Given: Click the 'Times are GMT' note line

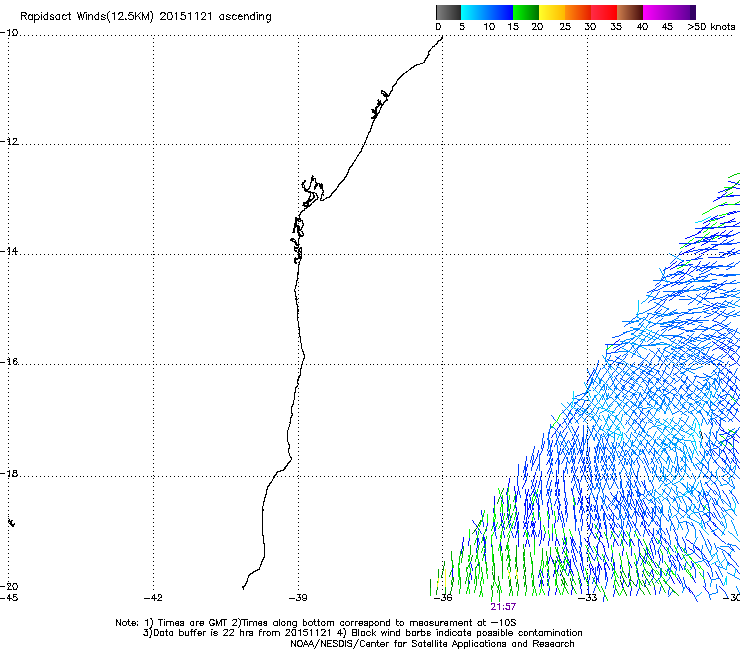Looking at the screenshot, I should coord(316,623).
